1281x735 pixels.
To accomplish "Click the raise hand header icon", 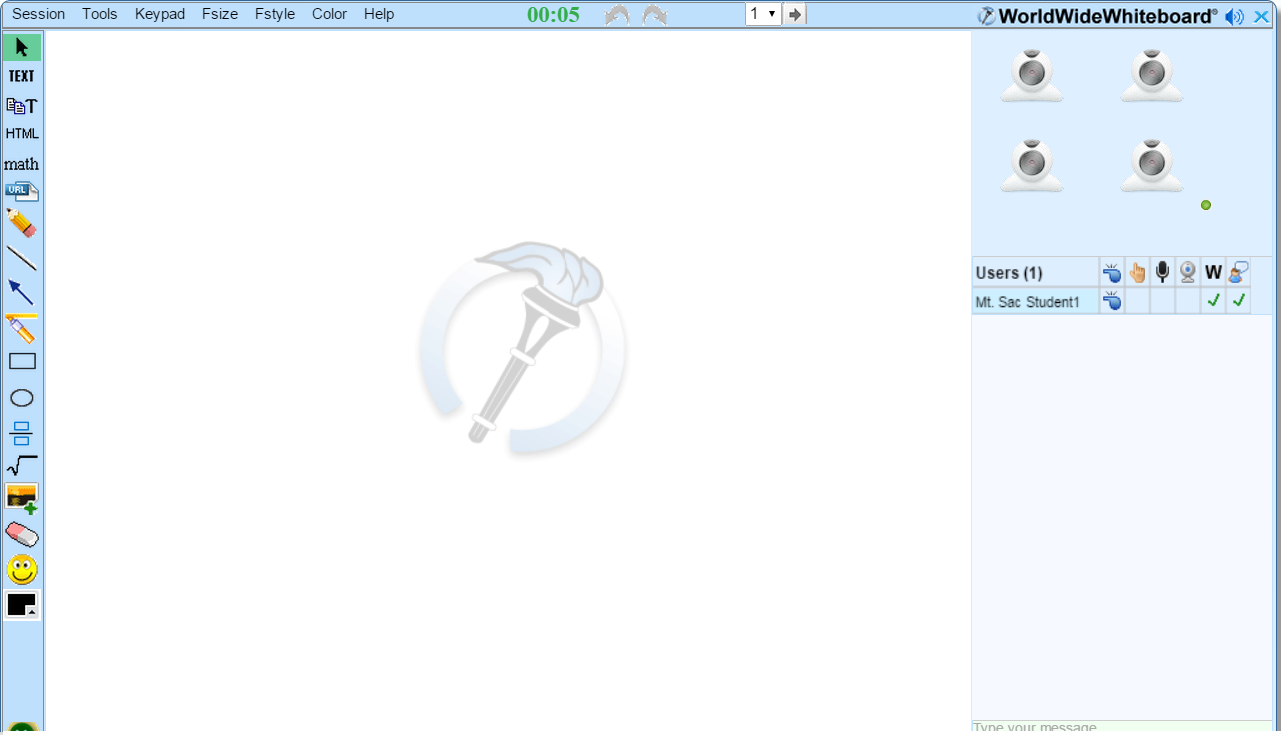I will [x=1137, y=272].
